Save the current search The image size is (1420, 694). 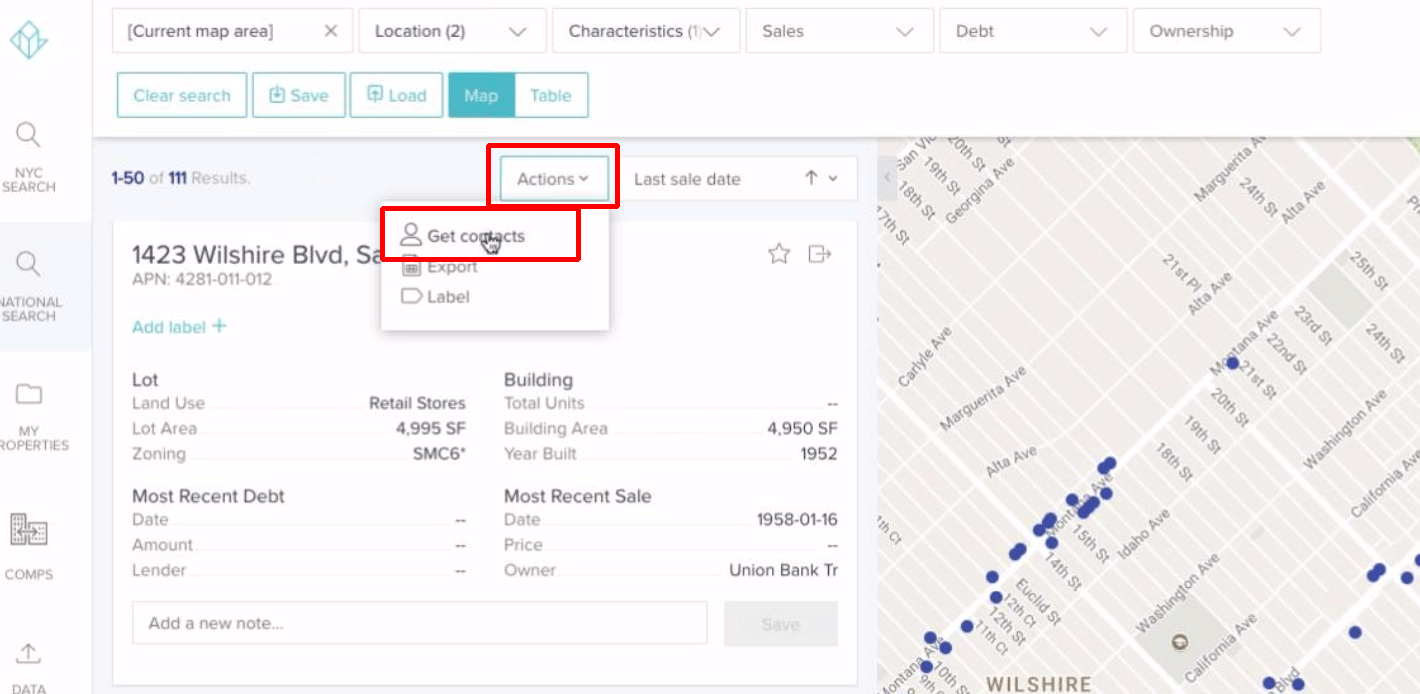(299, 95)
